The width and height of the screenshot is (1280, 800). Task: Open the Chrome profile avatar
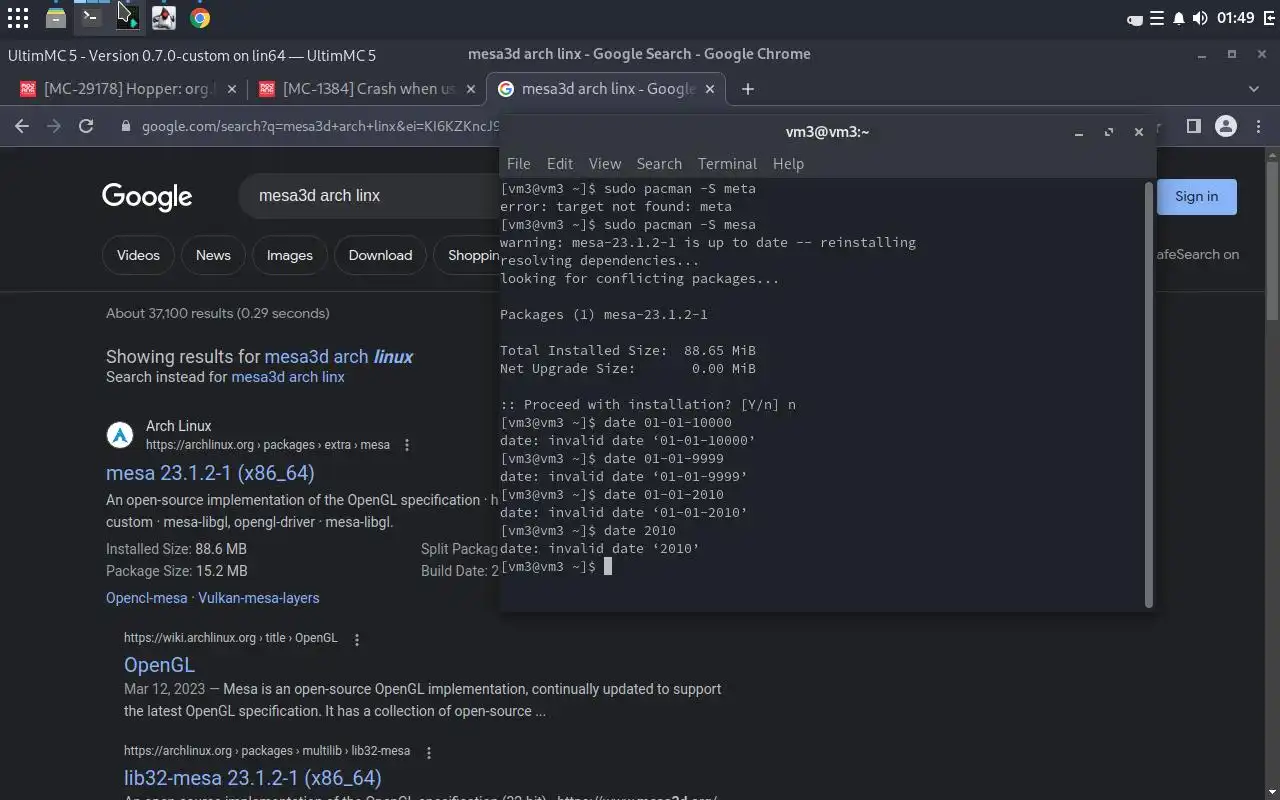(1226, 126)
